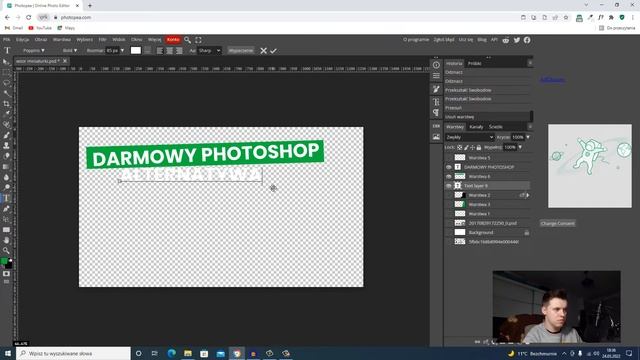Open the Info panel icon

436,65
